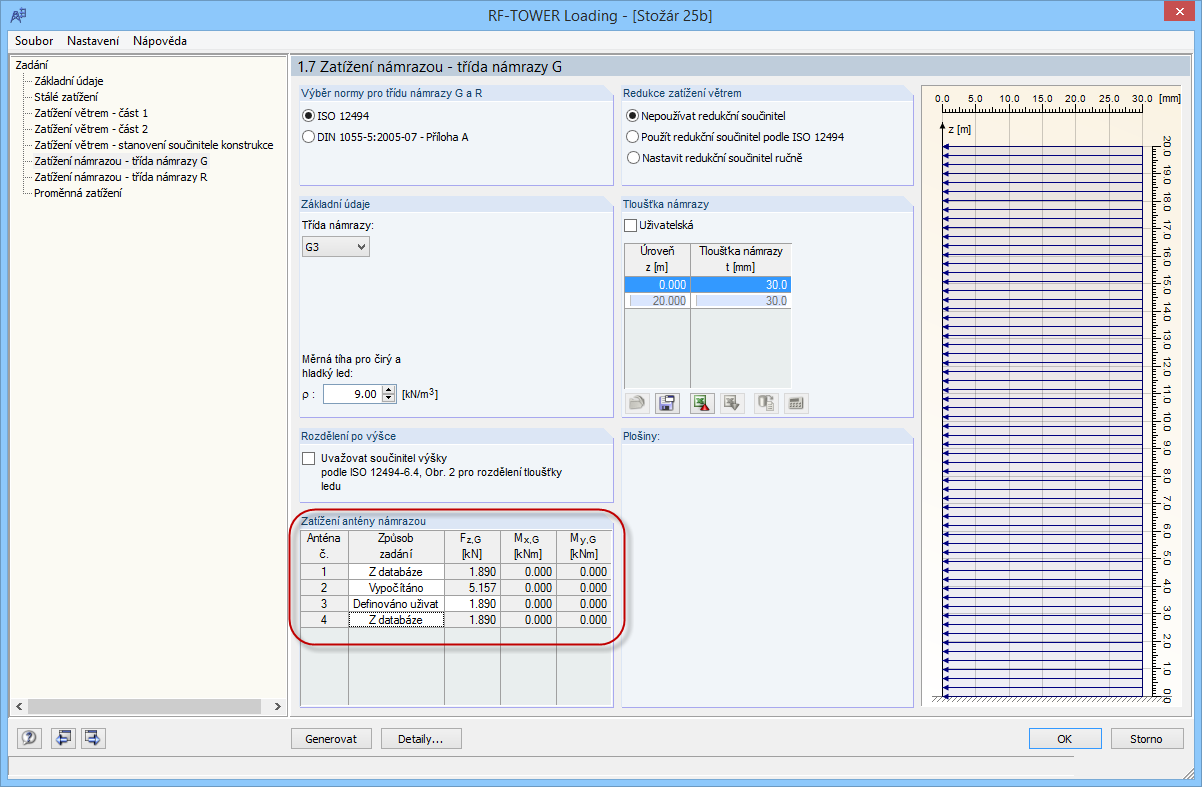Select Zatížení námrazou - třída námrazy R
1202x787 pixels.
tap(121, 177)
